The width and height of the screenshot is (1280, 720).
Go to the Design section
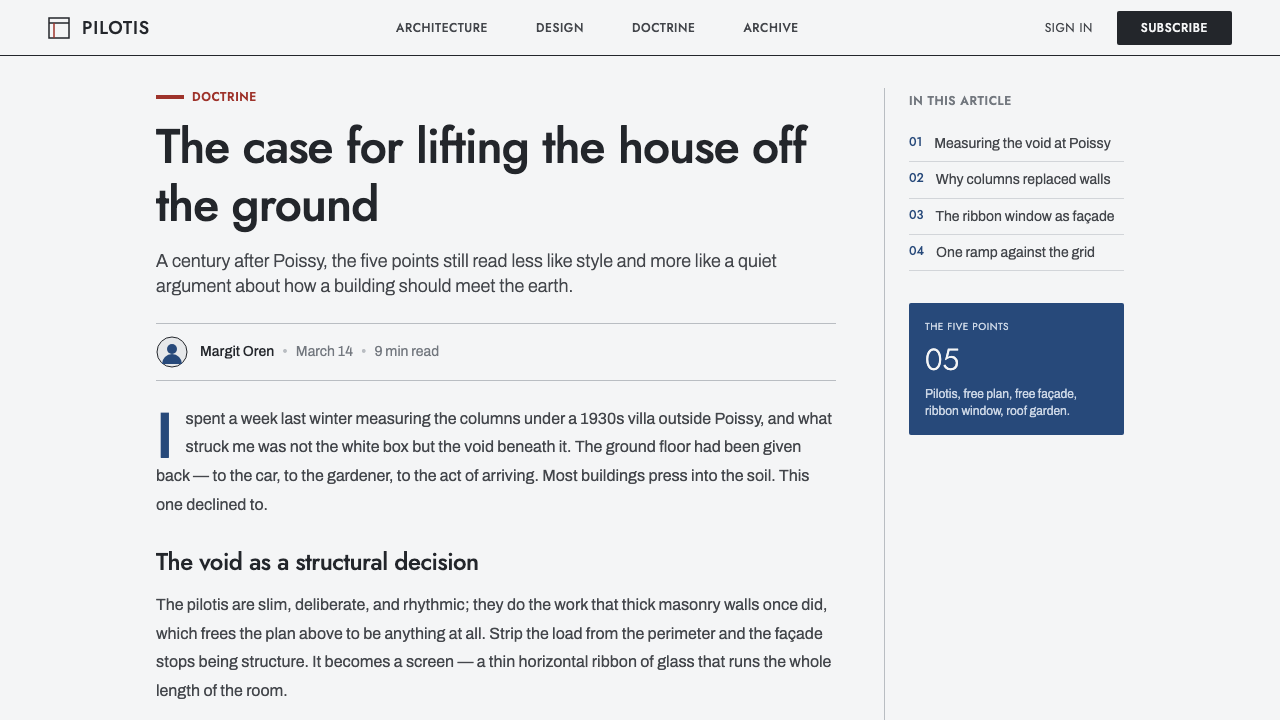[x=560, y=28]
